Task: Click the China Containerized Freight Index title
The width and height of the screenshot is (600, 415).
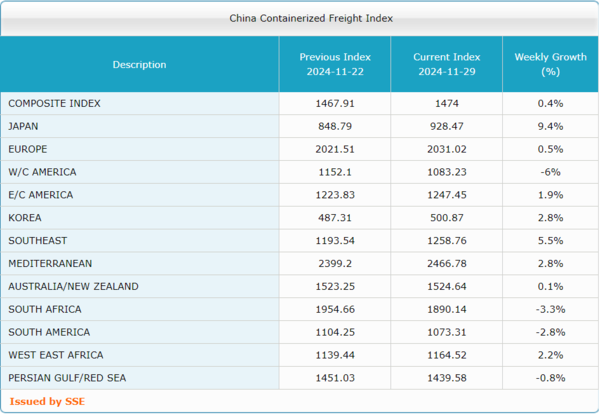Action: click(297, 18)
